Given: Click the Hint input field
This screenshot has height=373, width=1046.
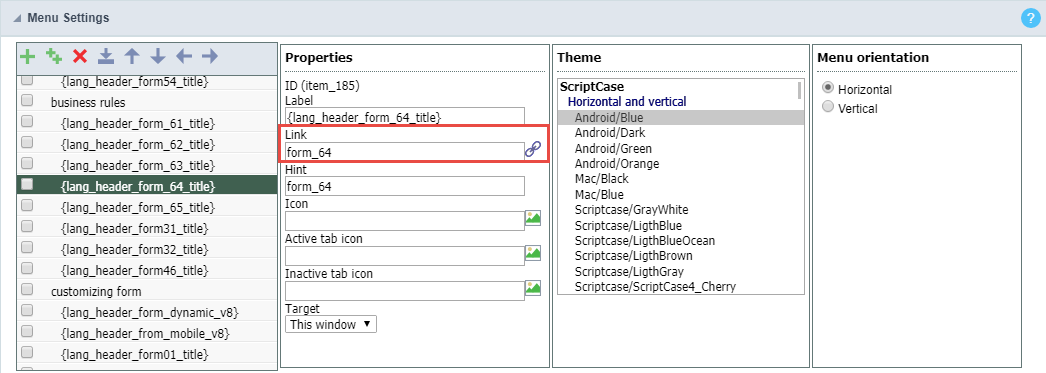Looking at the screenshot, I should tap(405, 186).
